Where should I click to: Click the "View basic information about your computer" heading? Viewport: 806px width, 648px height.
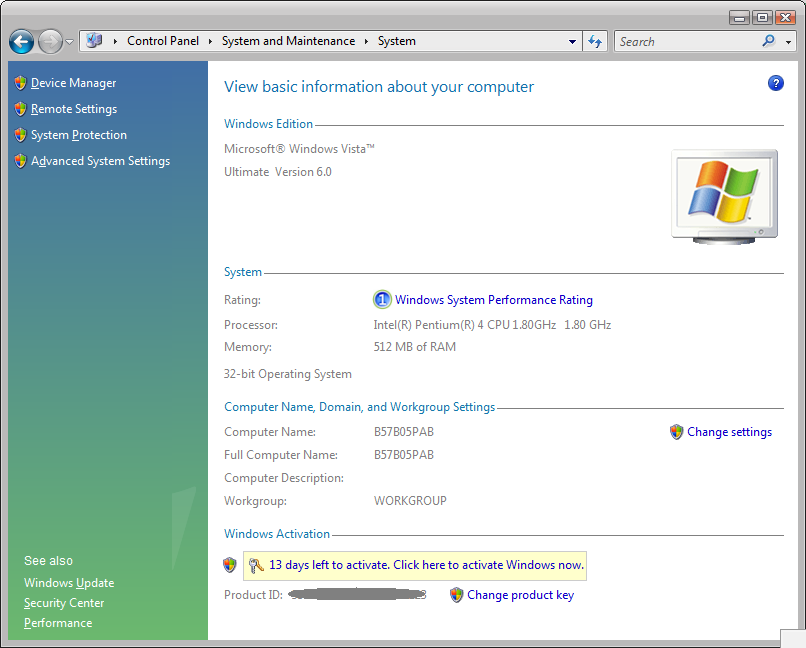[x=379, y=87]
